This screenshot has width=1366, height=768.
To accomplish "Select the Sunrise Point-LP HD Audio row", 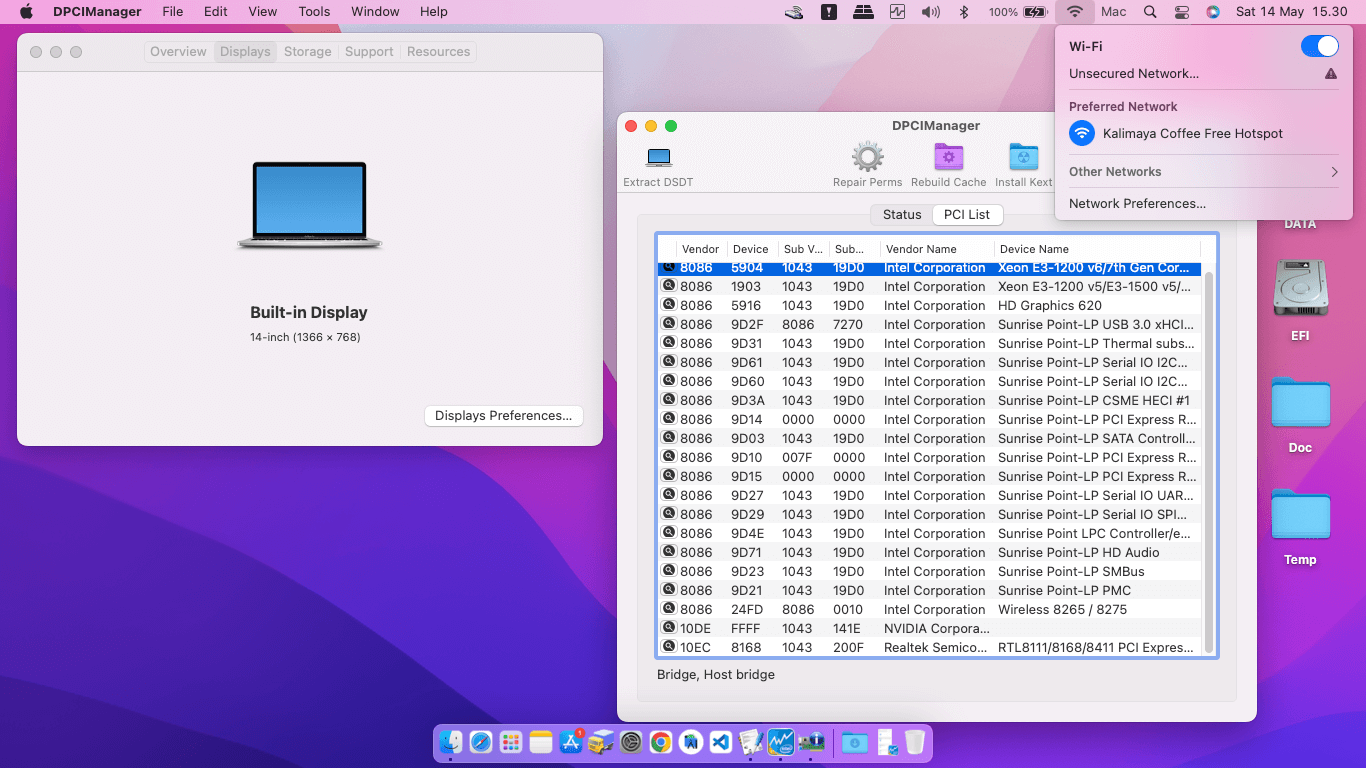I will 930,553.
